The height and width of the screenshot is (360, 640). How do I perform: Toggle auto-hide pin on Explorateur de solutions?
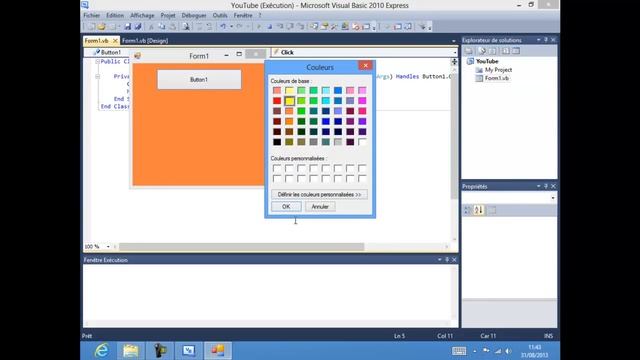point(546,40)
